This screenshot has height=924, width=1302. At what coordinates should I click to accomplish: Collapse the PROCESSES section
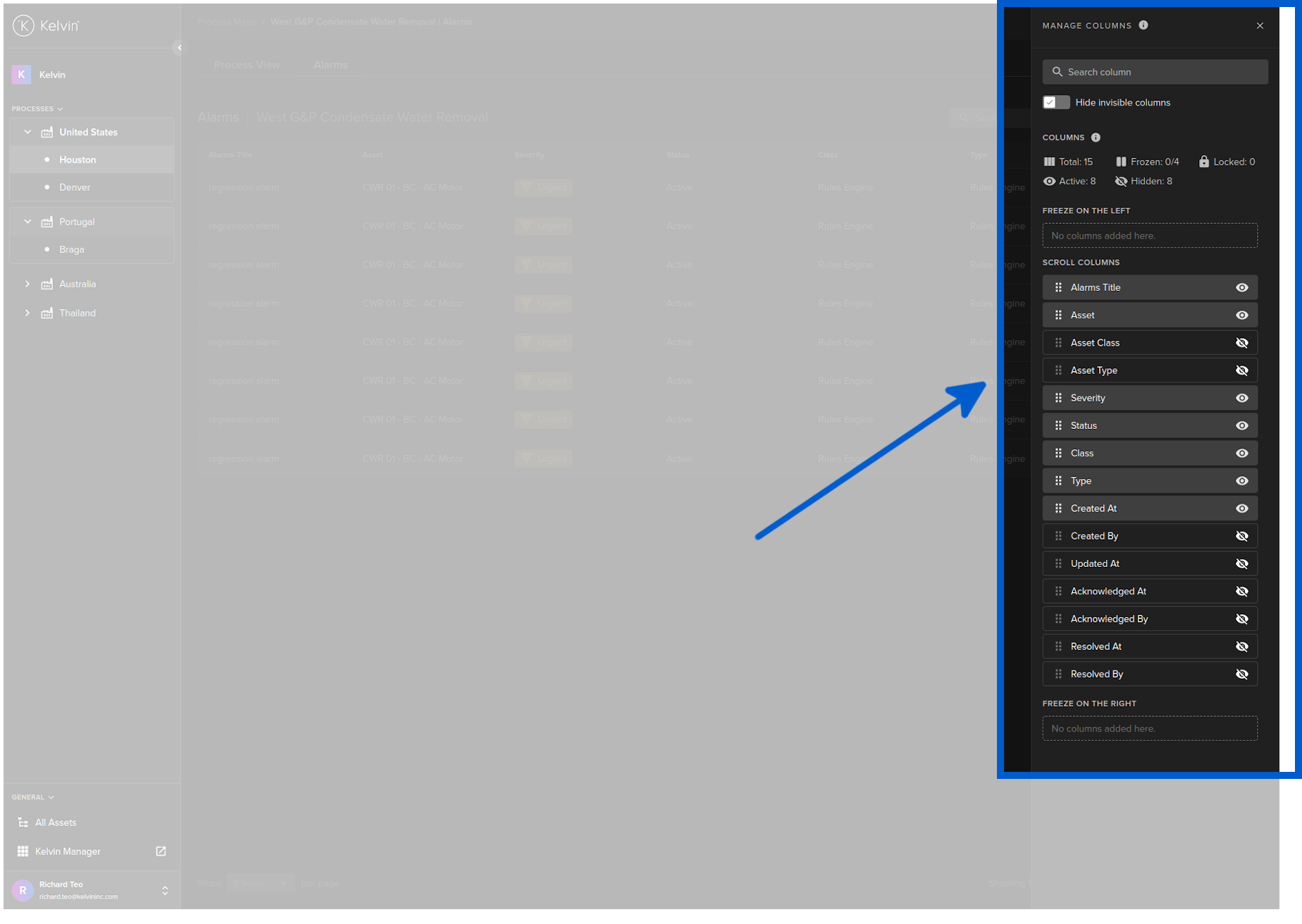click(59, 108)
